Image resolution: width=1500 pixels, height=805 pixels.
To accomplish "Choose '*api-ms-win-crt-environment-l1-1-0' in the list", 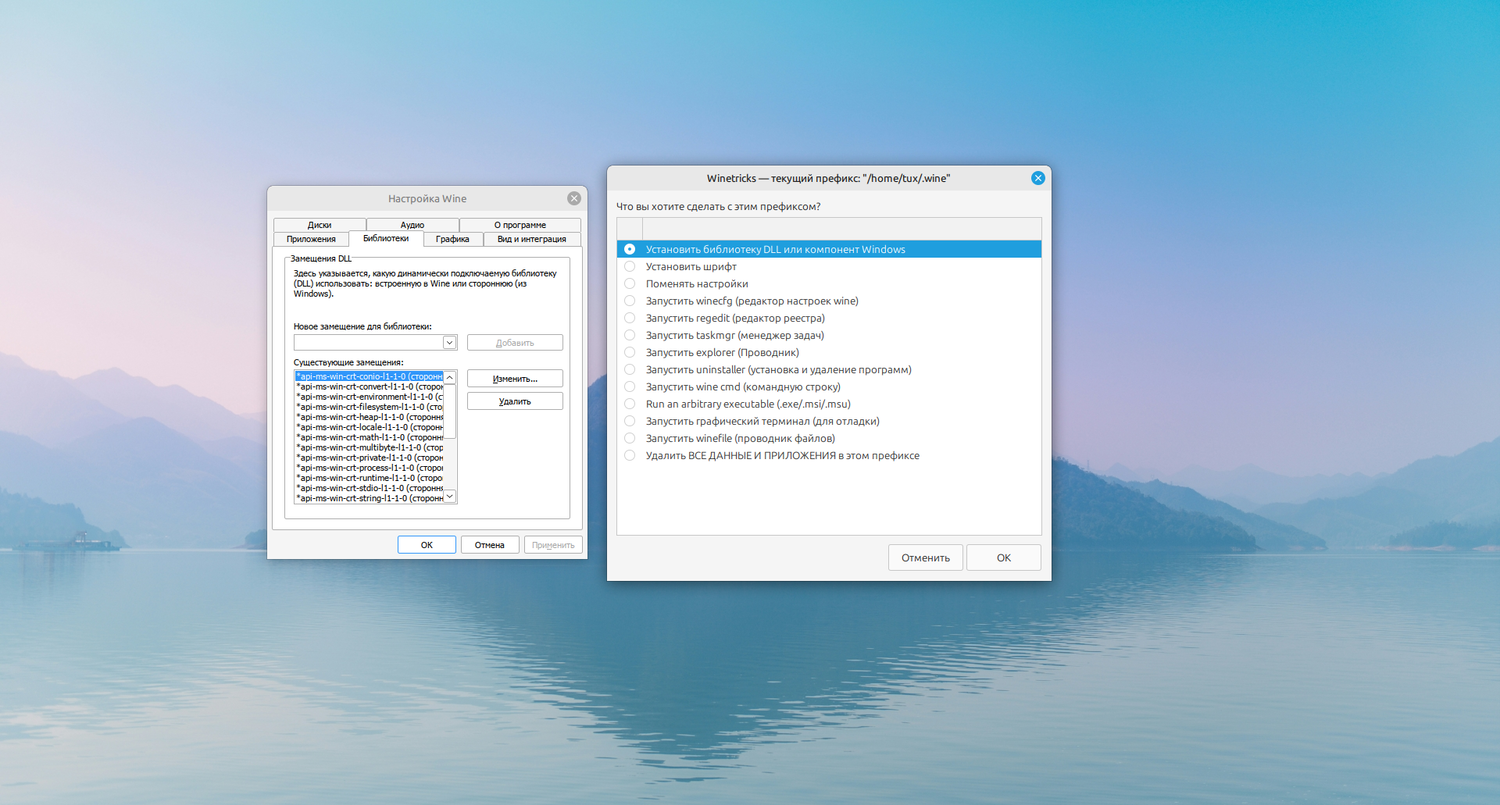I will pyautogui.click(x=369, y=397).
